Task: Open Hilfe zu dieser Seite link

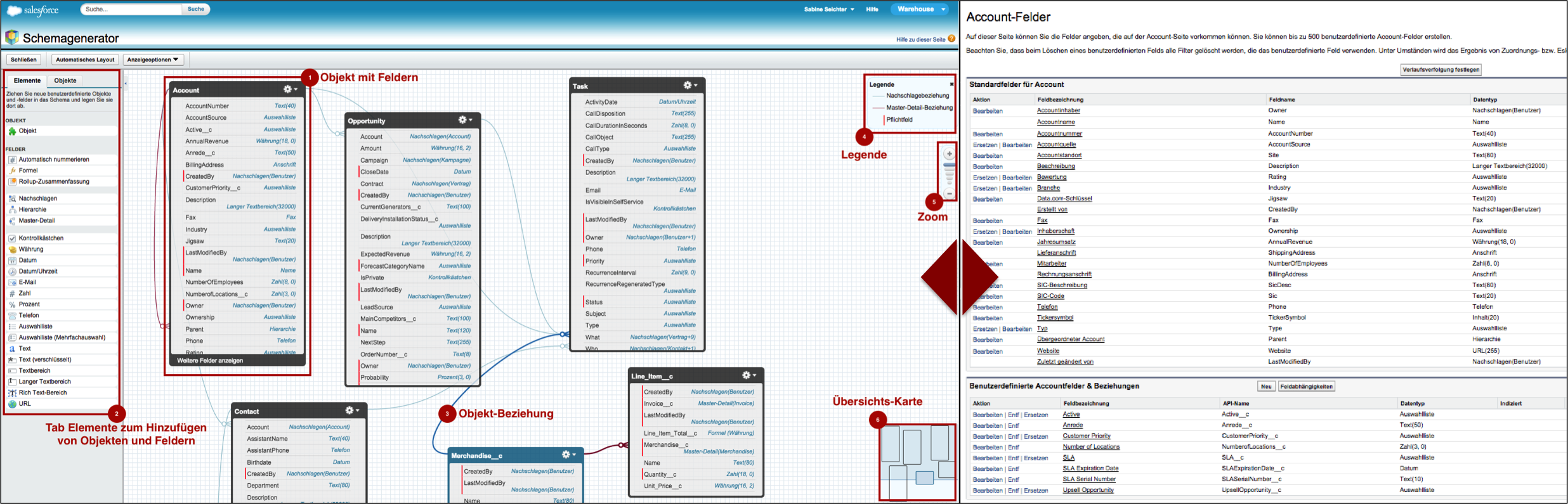Action: pos(920,39)
